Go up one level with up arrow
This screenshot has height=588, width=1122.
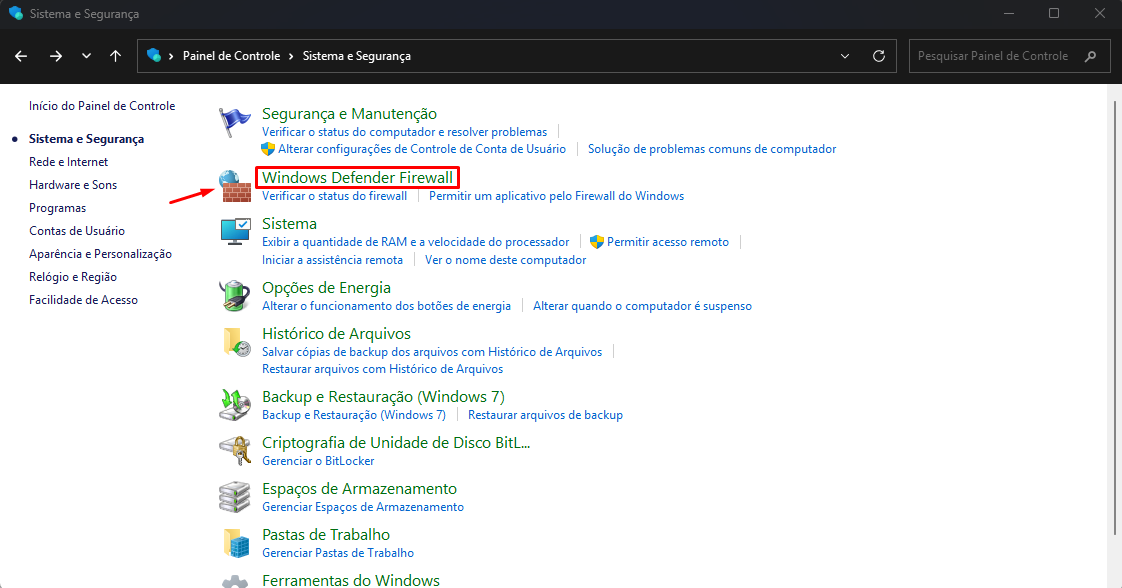coord(116,56)
